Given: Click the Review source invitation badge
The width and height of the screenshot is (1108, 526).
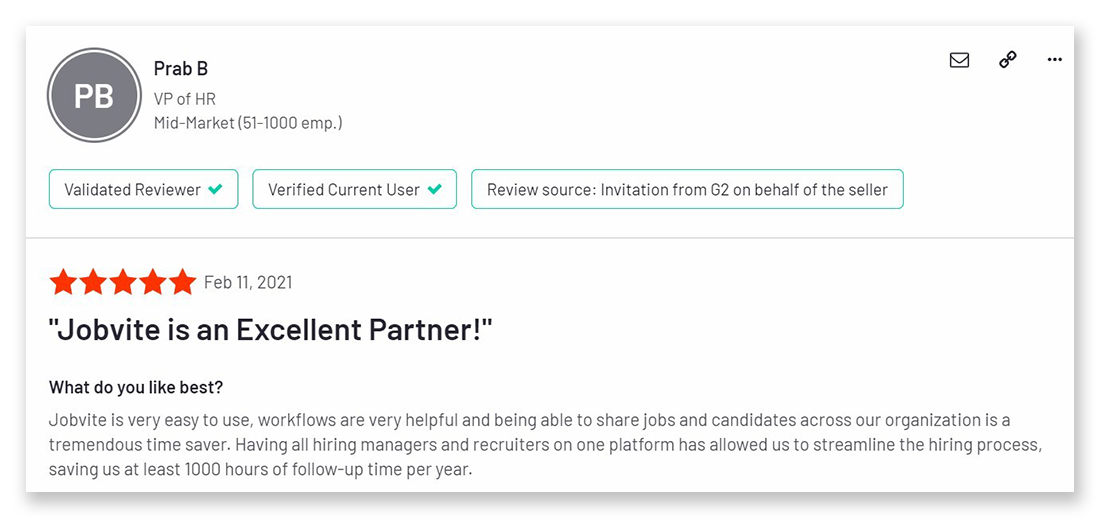Looking at the screenshot, I should coord(687,189).
